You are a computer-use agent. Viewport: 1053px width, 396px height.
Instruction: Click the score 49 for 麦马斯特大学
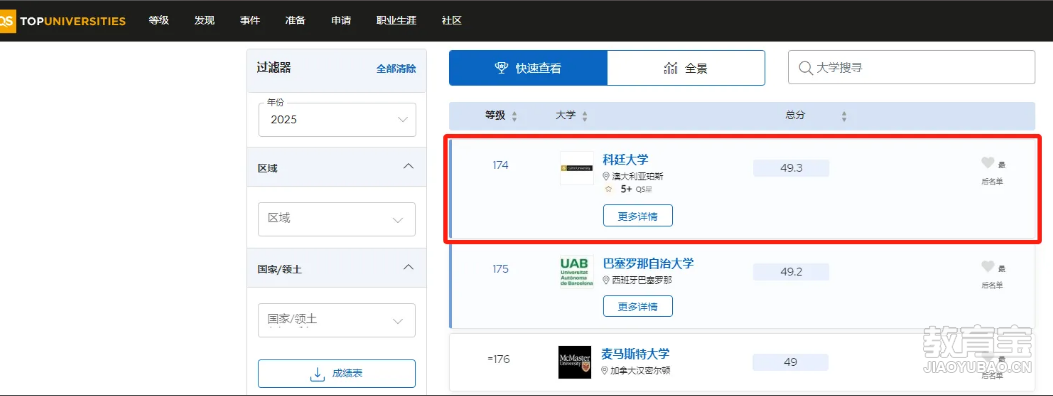pyautogui.click(x=791, y=362)
